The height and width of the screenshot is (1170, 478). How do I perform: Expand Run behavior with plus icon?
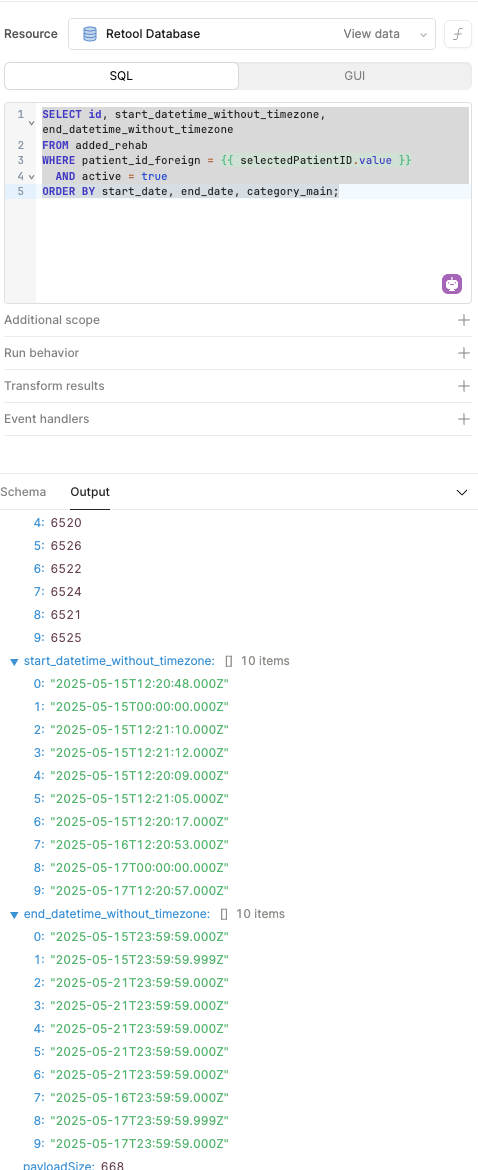point(464,353)
